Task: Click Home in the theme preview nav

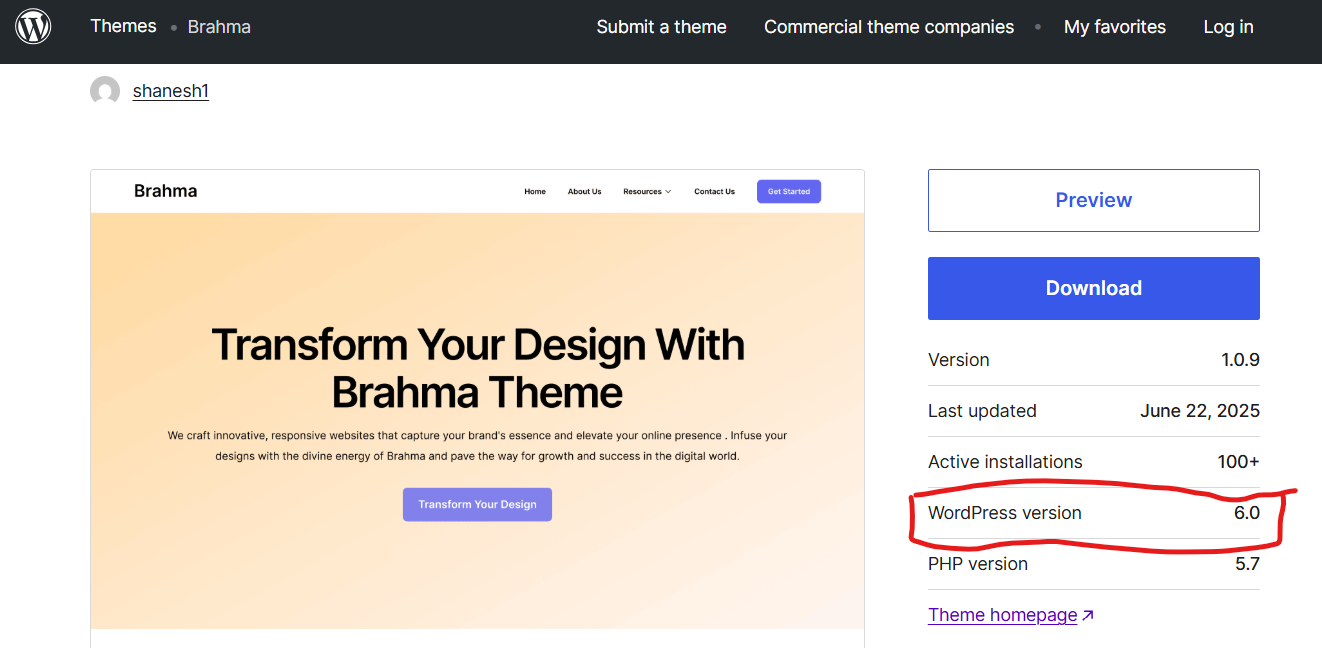Action: point(535,191)
